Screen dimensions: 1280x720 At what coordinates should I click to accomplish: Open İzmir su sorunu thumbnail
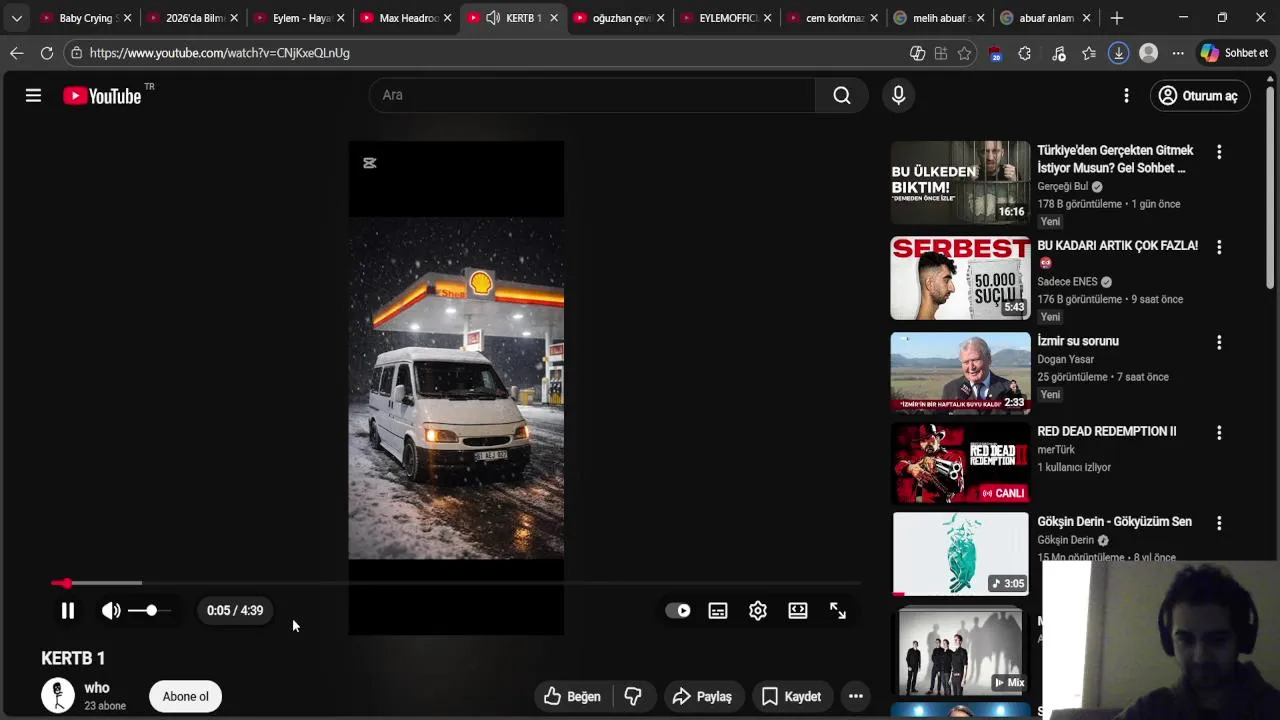tap(960, 372)
